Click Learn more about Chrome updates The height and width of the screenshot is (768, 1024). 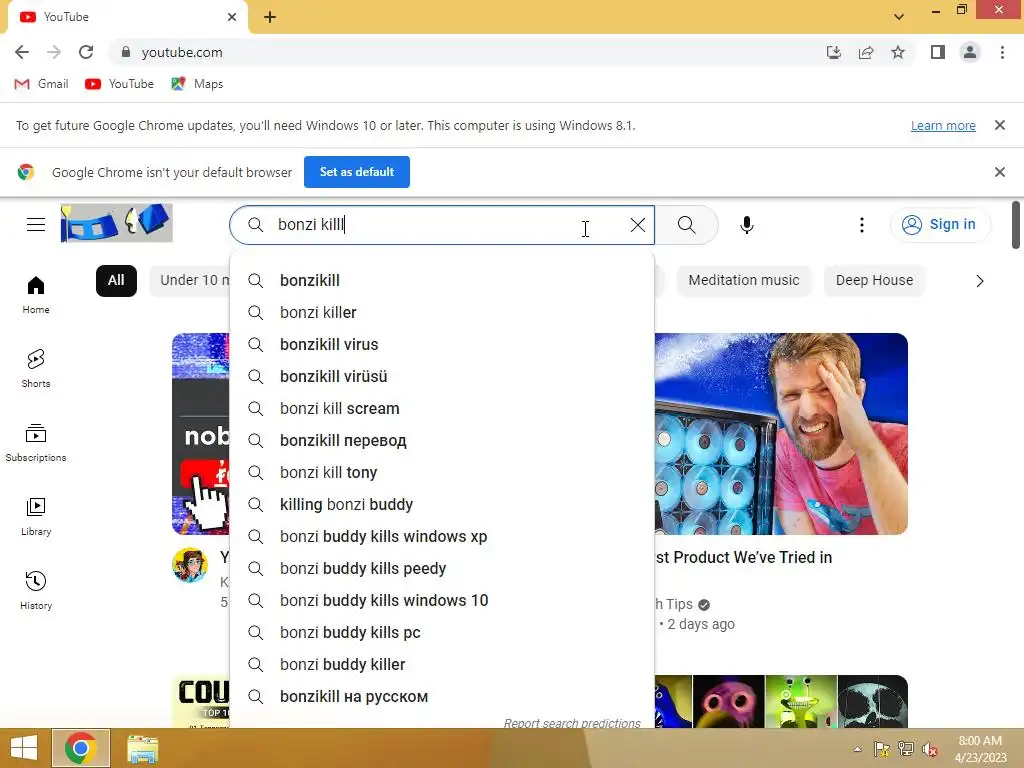pos(943,125)
